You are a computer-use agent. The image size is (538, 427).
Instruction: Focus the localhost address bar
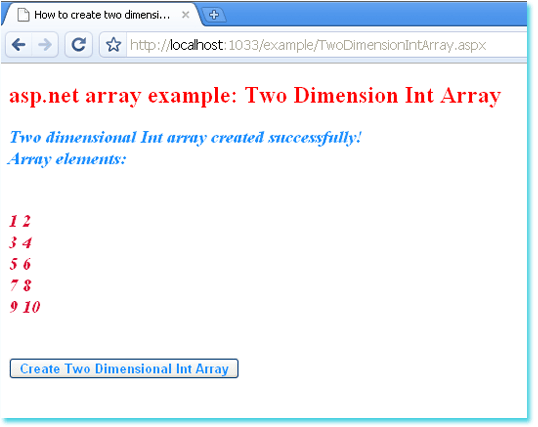point(326,45)
